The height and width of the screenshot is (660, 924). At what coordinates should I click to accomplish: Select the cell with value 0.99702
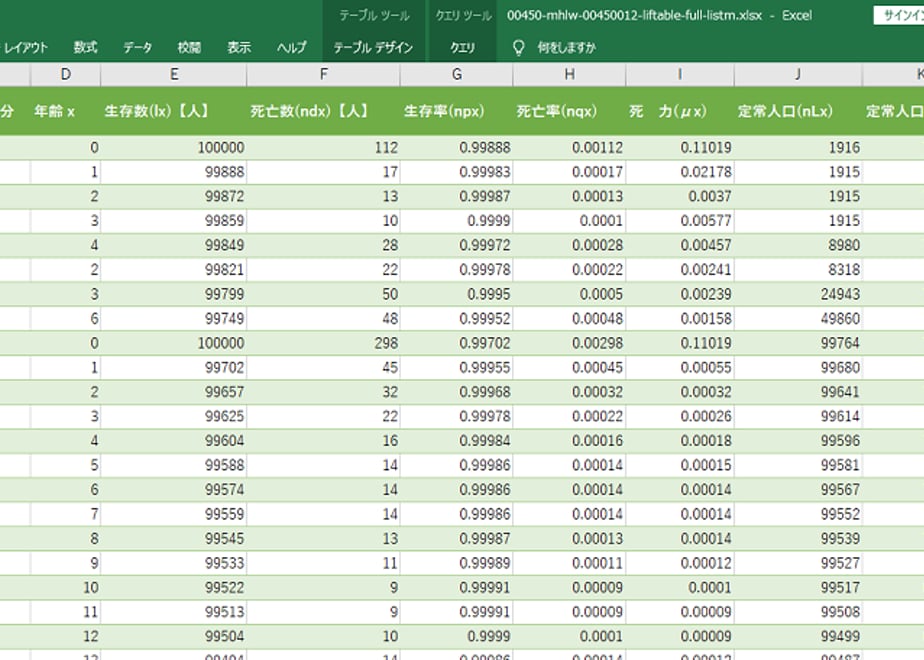457,343
